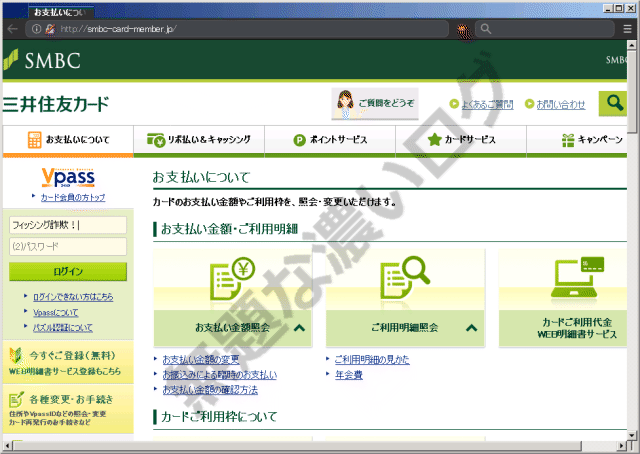Select リボ払い＆キャッシング navigation tab
The height and width of the screenshot is (454, 640).
coord(199,140)
